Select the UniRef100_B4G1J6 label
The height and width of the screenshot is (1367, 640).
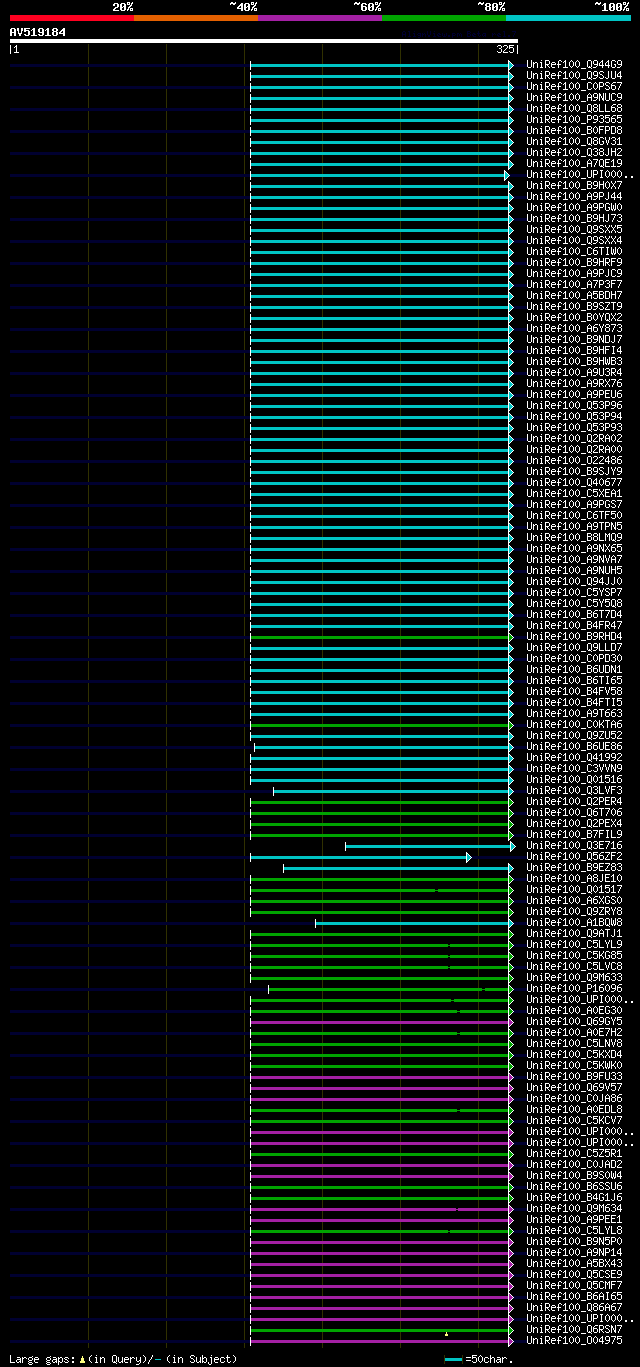tap(574, 1197)
